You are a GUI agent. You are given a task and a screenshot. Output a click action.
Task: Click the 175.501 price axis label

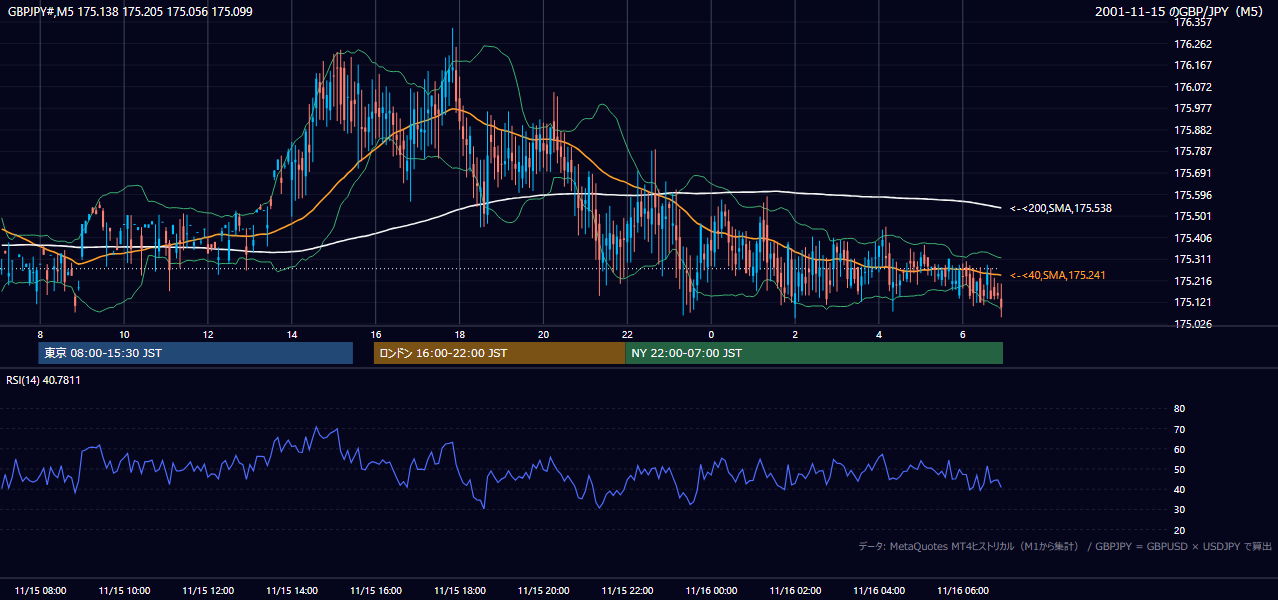(1193, 216)
